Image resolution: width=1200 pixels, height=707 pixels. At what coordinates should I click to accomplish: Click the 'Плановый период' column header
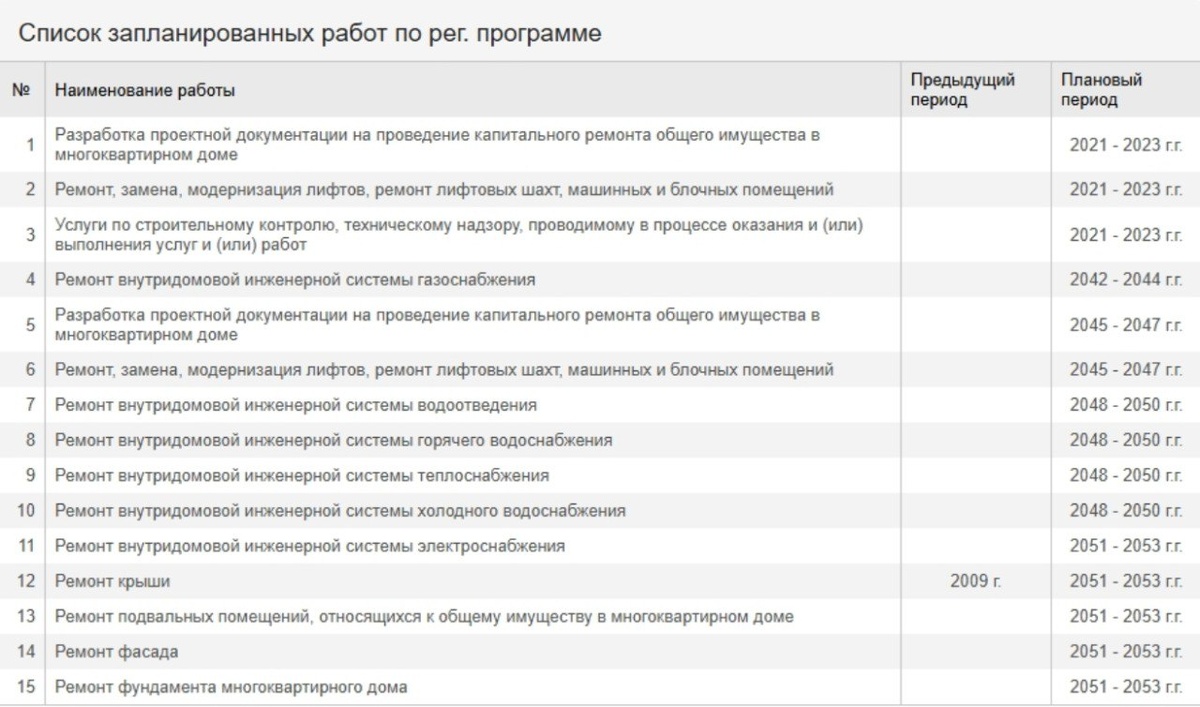click(x=1102, y=90)
